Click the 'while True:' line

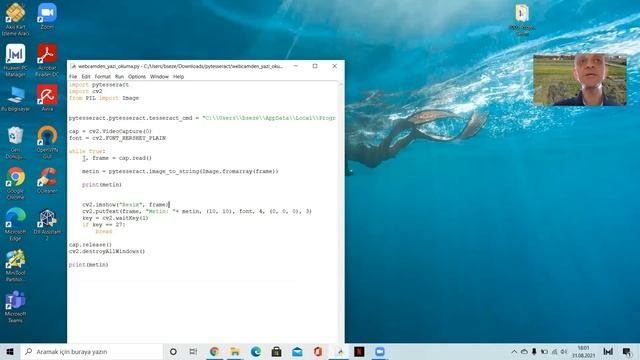(x=87, y=151)
